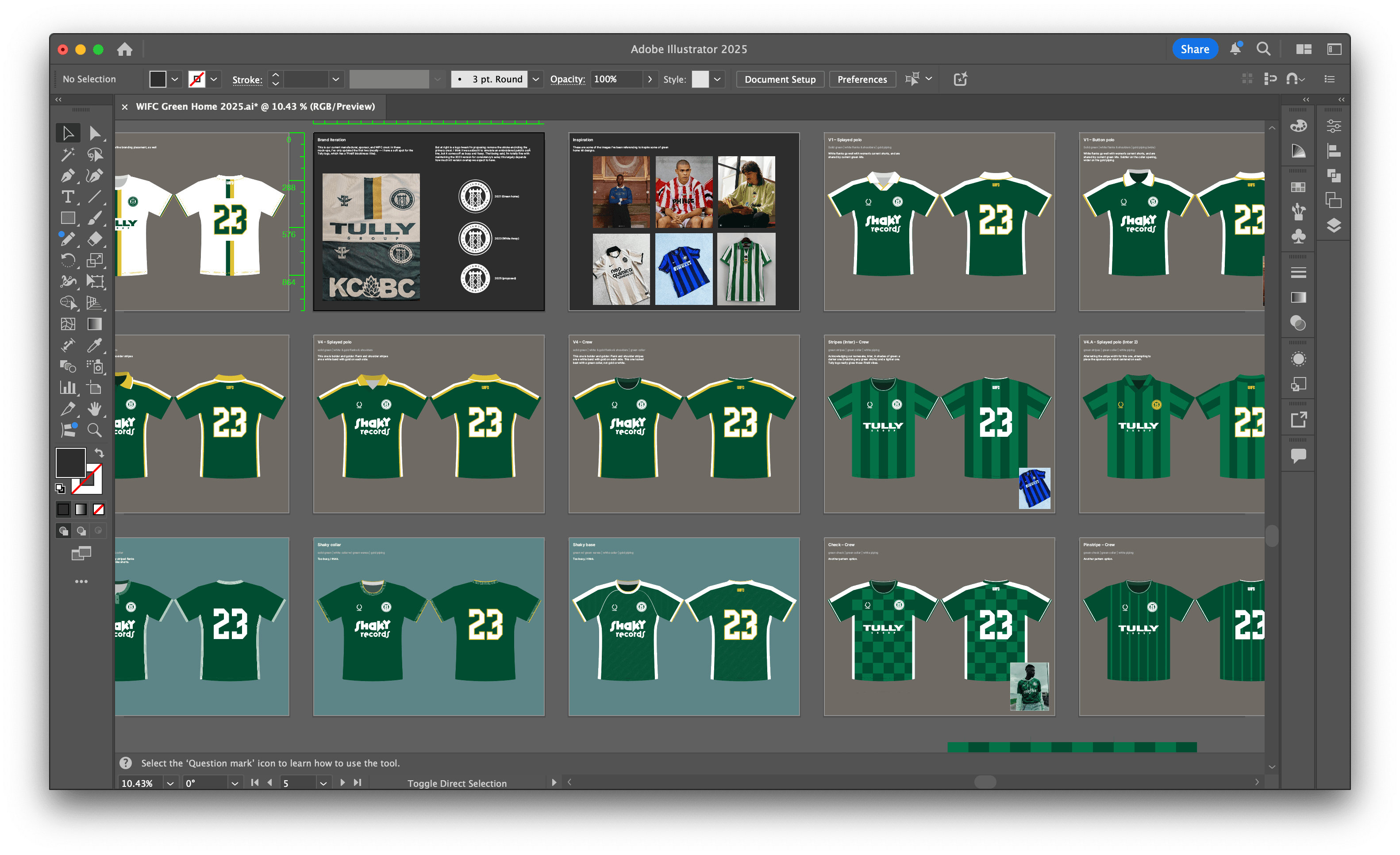This screenshot has width=1400, height=855.
Task: Open the Pathfinder panel icon
Action: (x=1334, y=176)
